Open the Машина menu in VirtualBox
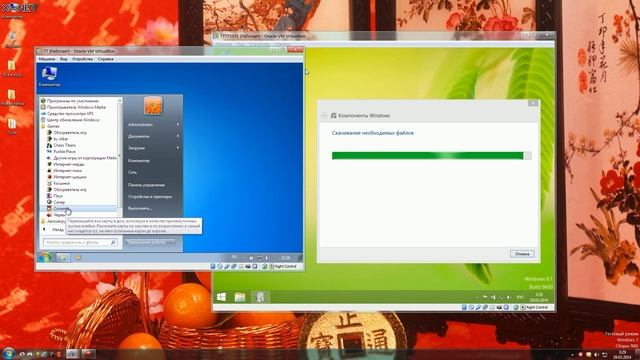 click(x=47, y=59)
